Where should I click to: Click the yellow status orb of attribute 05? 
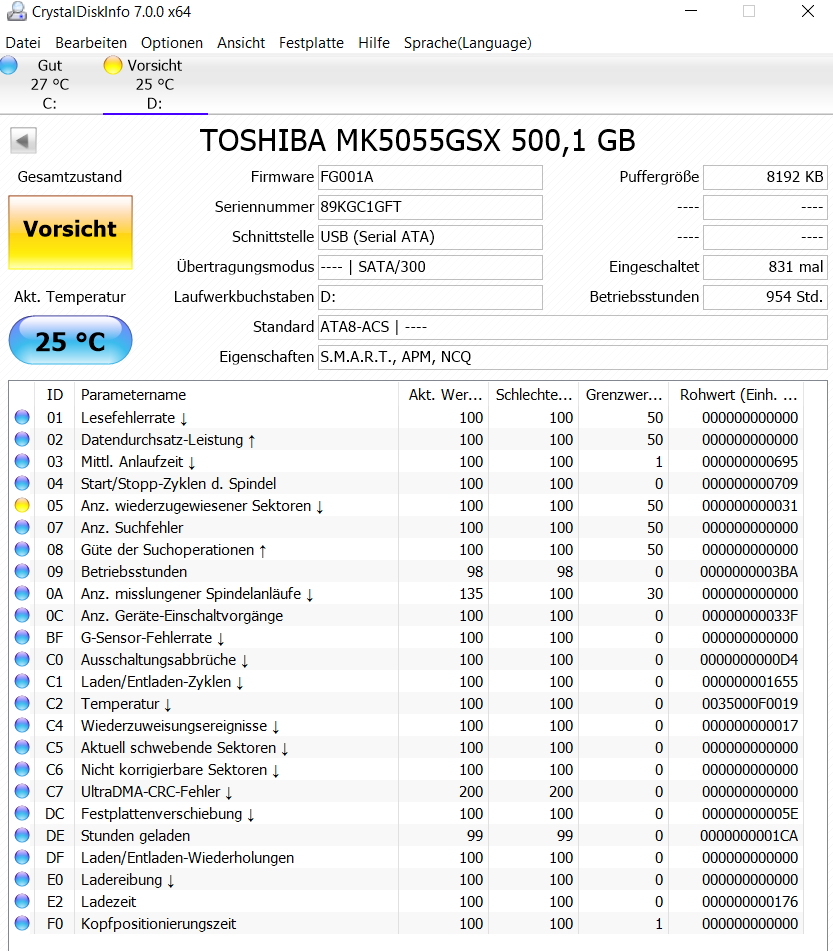(x=22, y=505)
